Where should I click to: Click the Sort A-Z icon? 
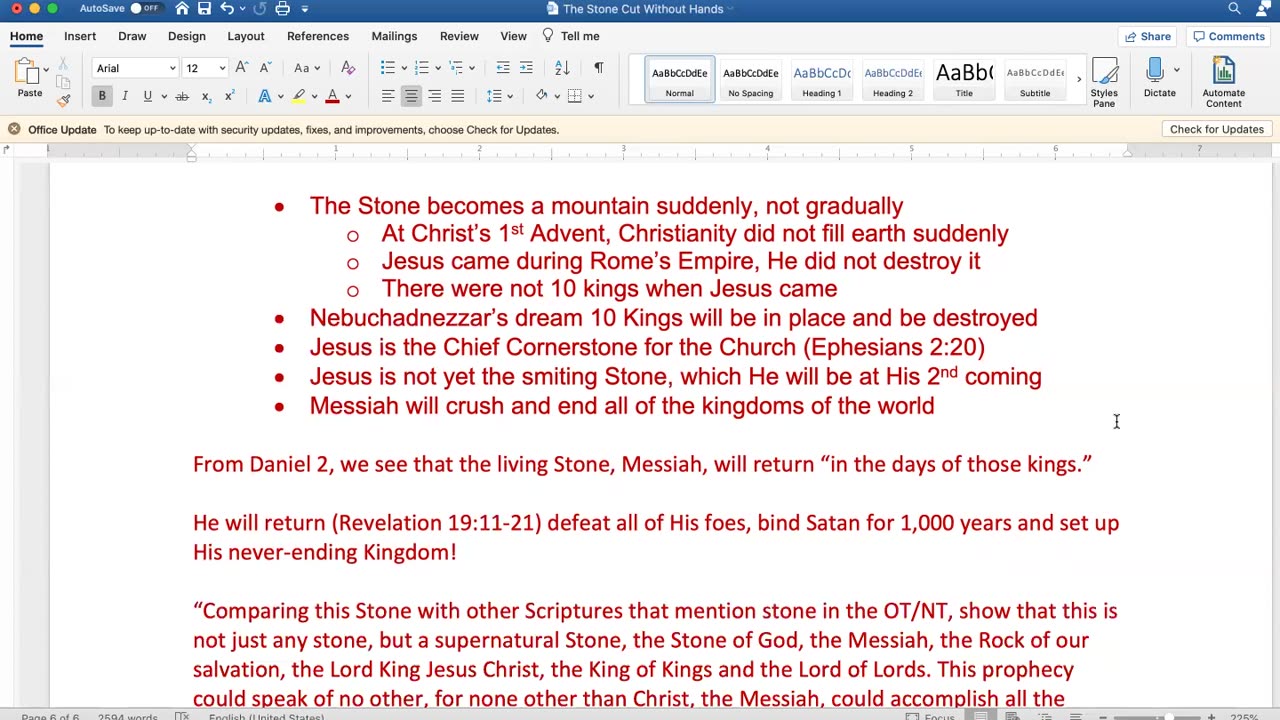tap(562, 68)
